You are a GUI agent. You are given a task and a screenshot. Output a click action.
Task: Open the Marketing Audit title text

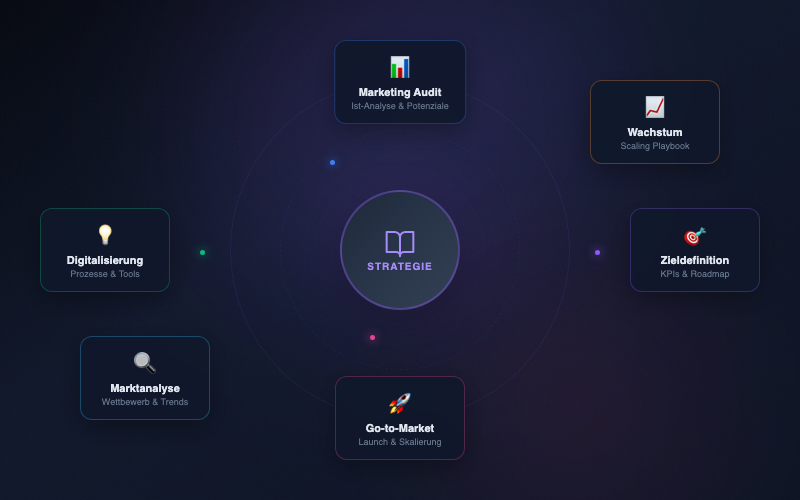pyautogui.click(x=400, y=92)
